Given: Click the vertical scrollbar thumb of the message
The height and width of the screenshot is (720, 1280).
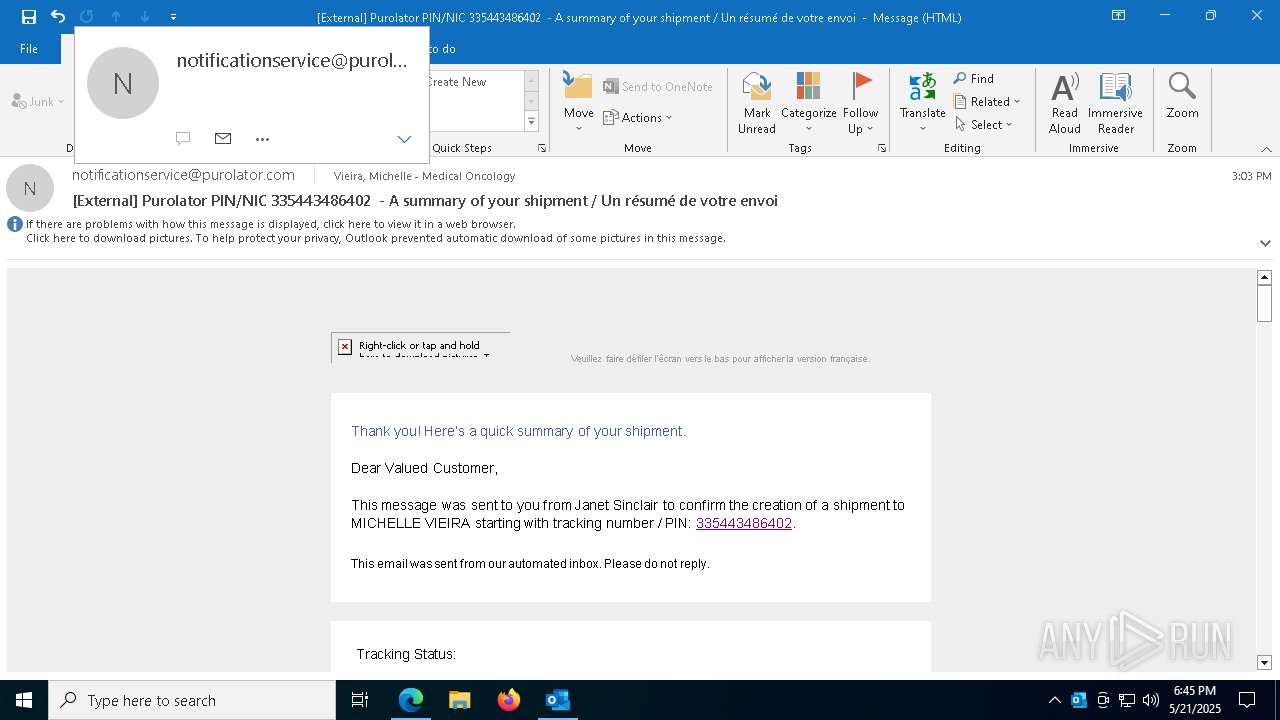Looking at the screenshot, I should pyautogui.click(x=1264, y=303).
